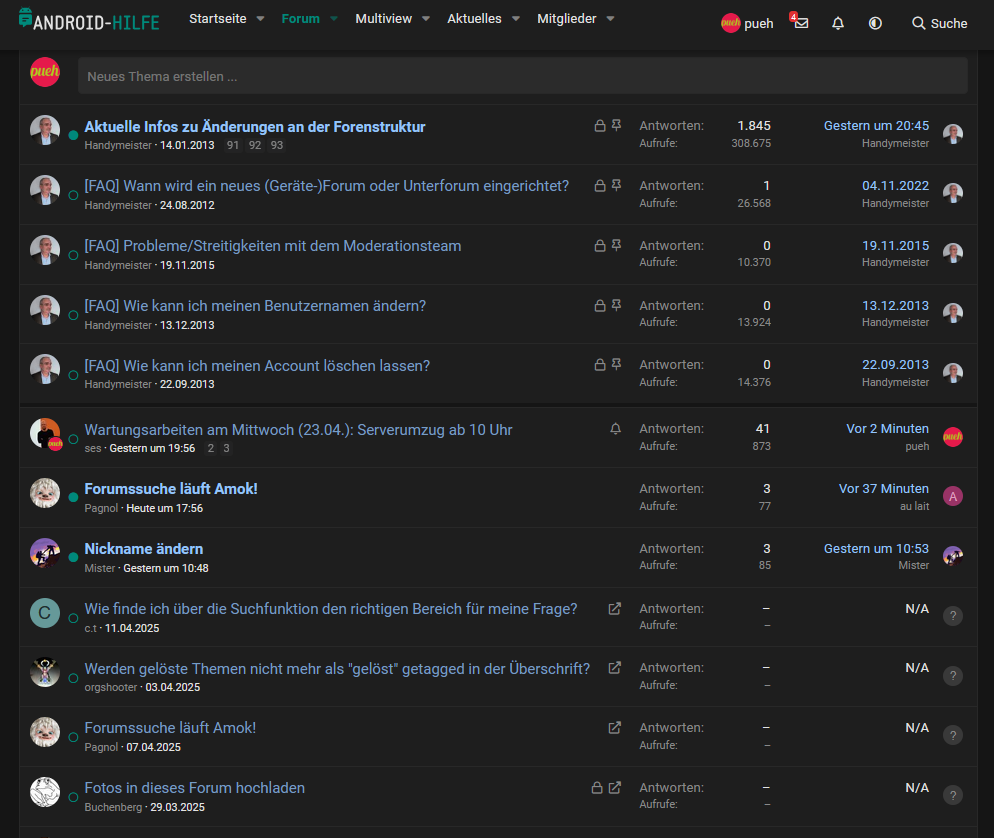Image resolution: width=994 pixels, height=838 pixels.
Task: Open the private messages envelope icon
Action: [x=801, y=23]
